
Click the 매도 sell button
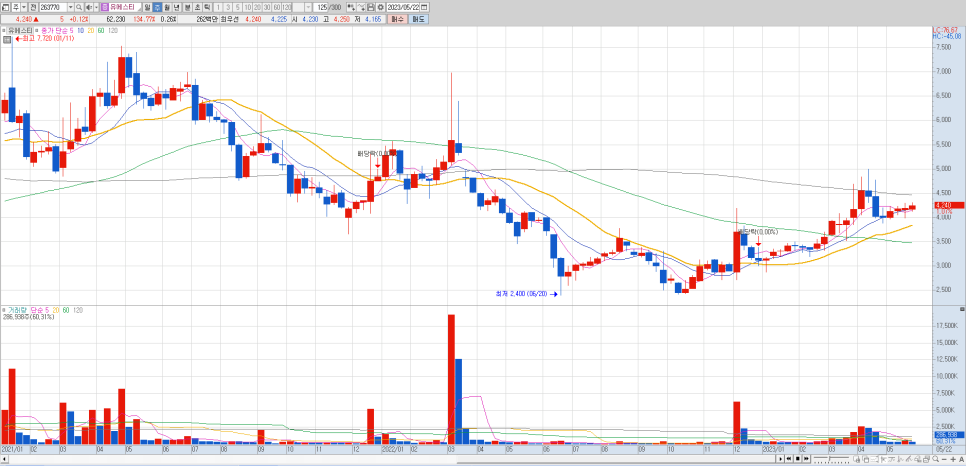coord(418,19)
